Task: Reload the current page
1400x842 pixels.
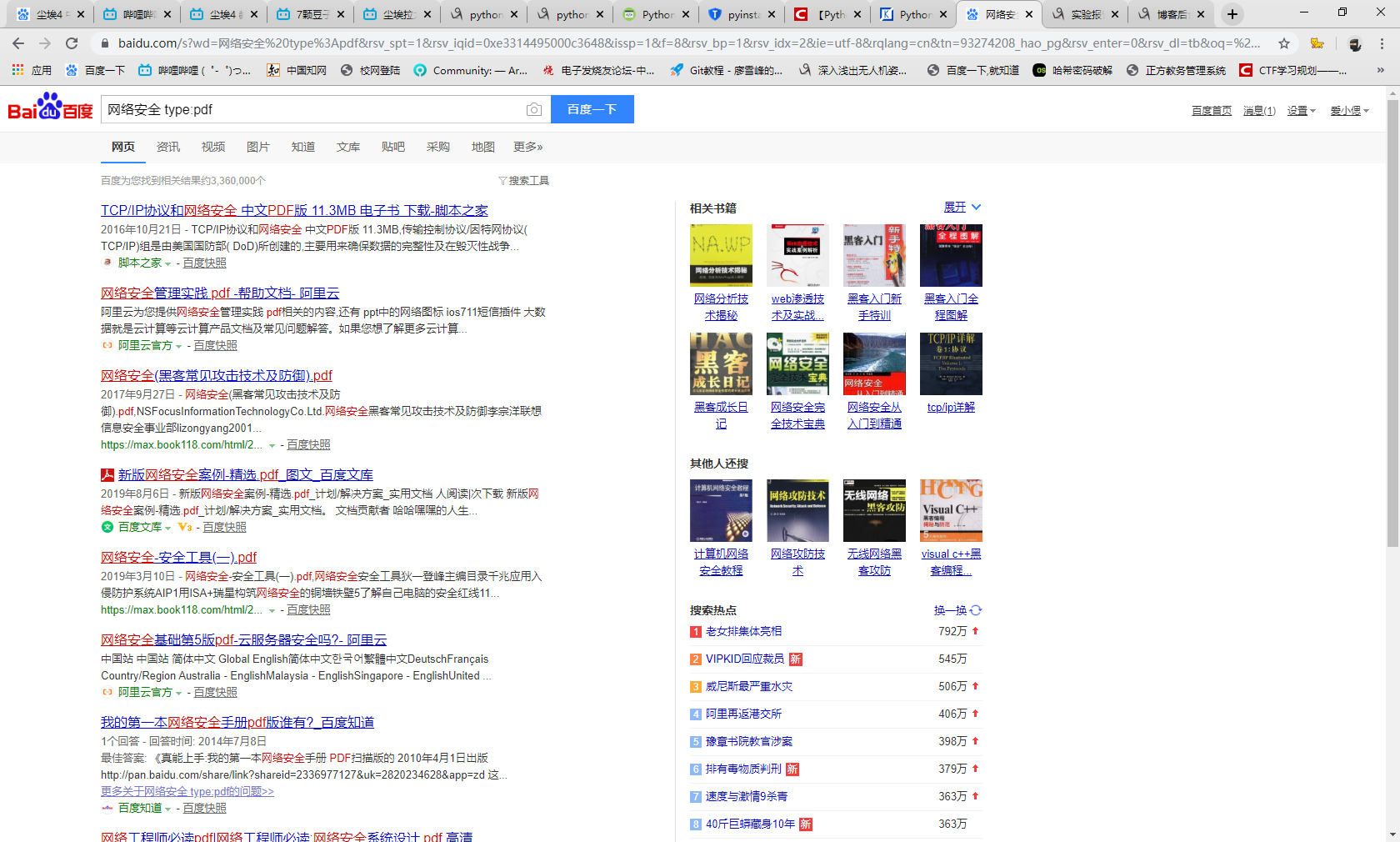Action: [x=72, y=43]
